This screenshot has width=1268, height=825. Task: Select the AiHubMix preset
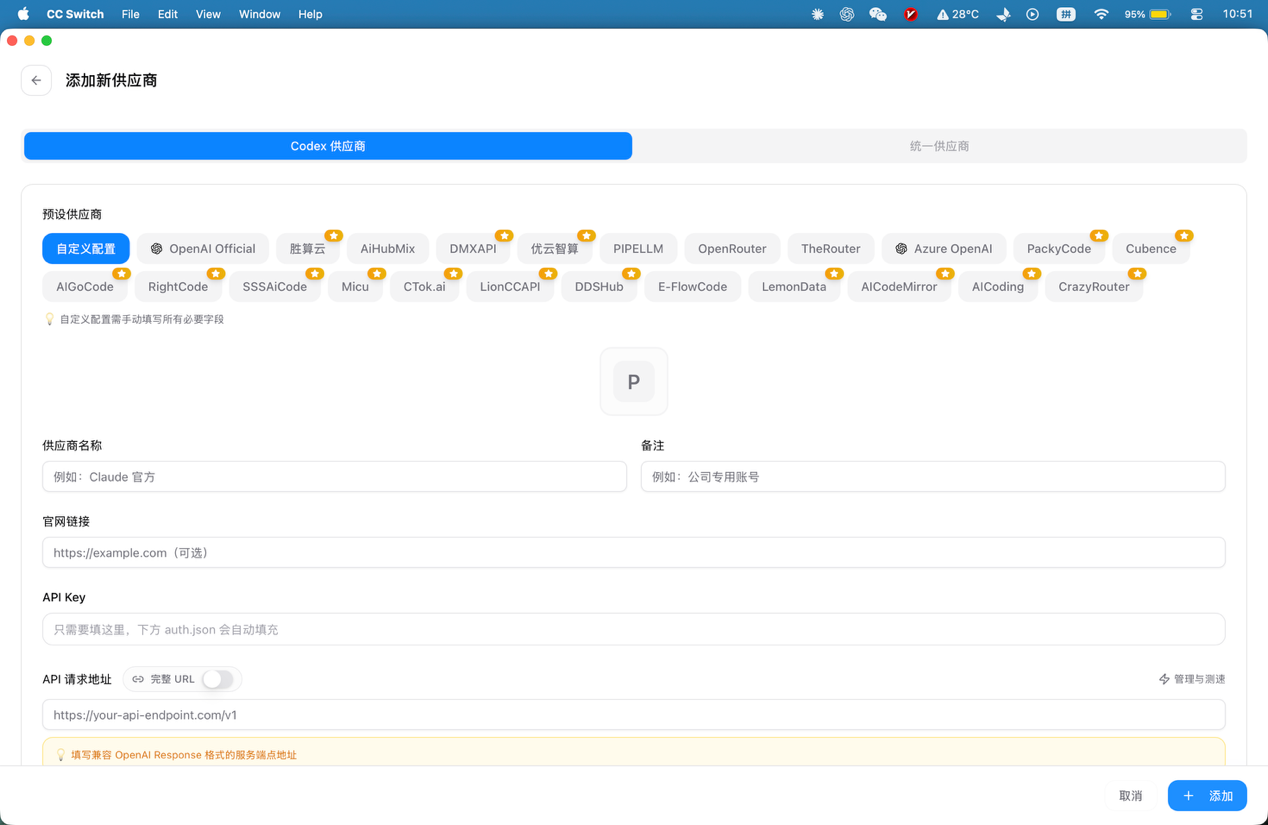coord(388,249)
